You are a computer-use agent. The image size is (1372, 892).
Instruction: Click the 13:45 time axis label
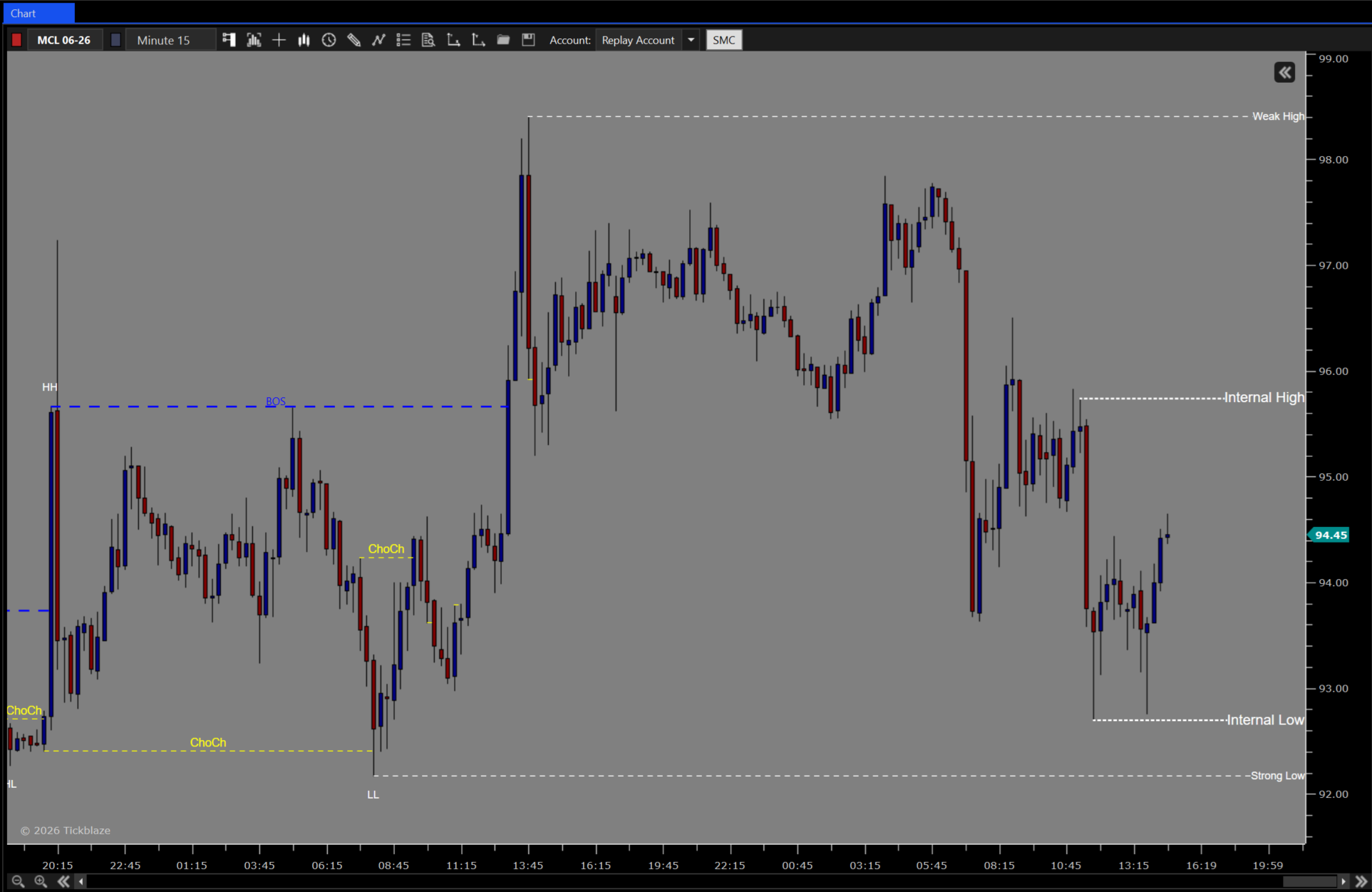(528, 865)
